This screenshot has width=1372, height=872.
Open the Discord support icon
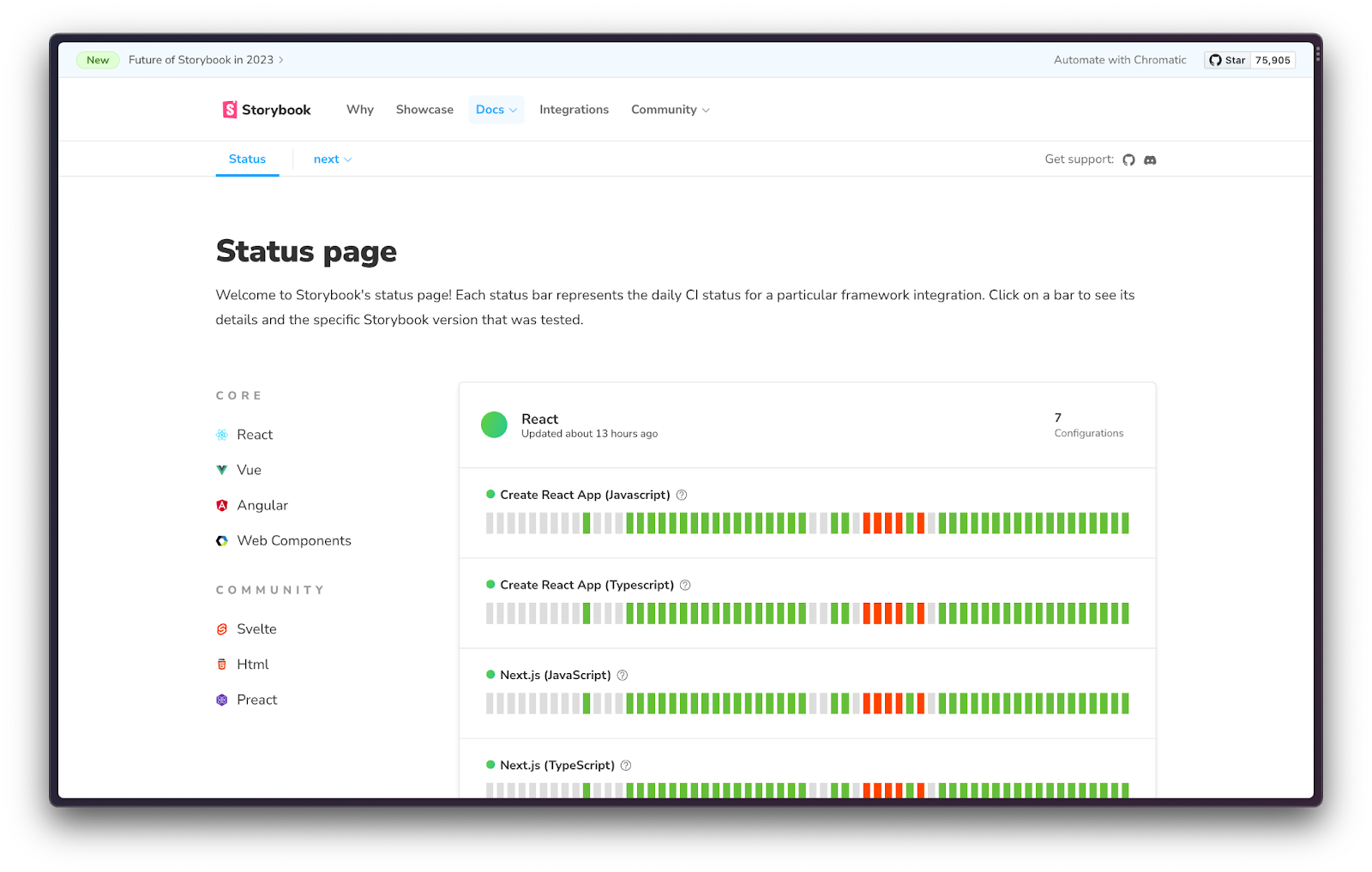pyautogui.click(x=1150, y=159)
